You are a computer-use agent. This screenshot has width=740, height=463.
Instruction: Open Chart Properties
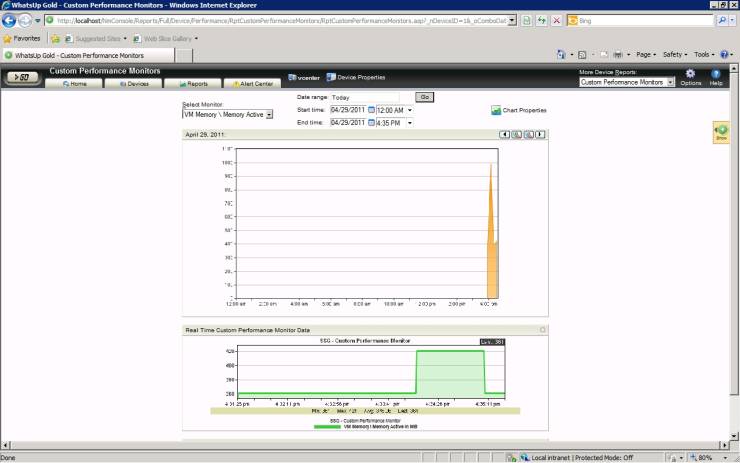tap(518, 110)
